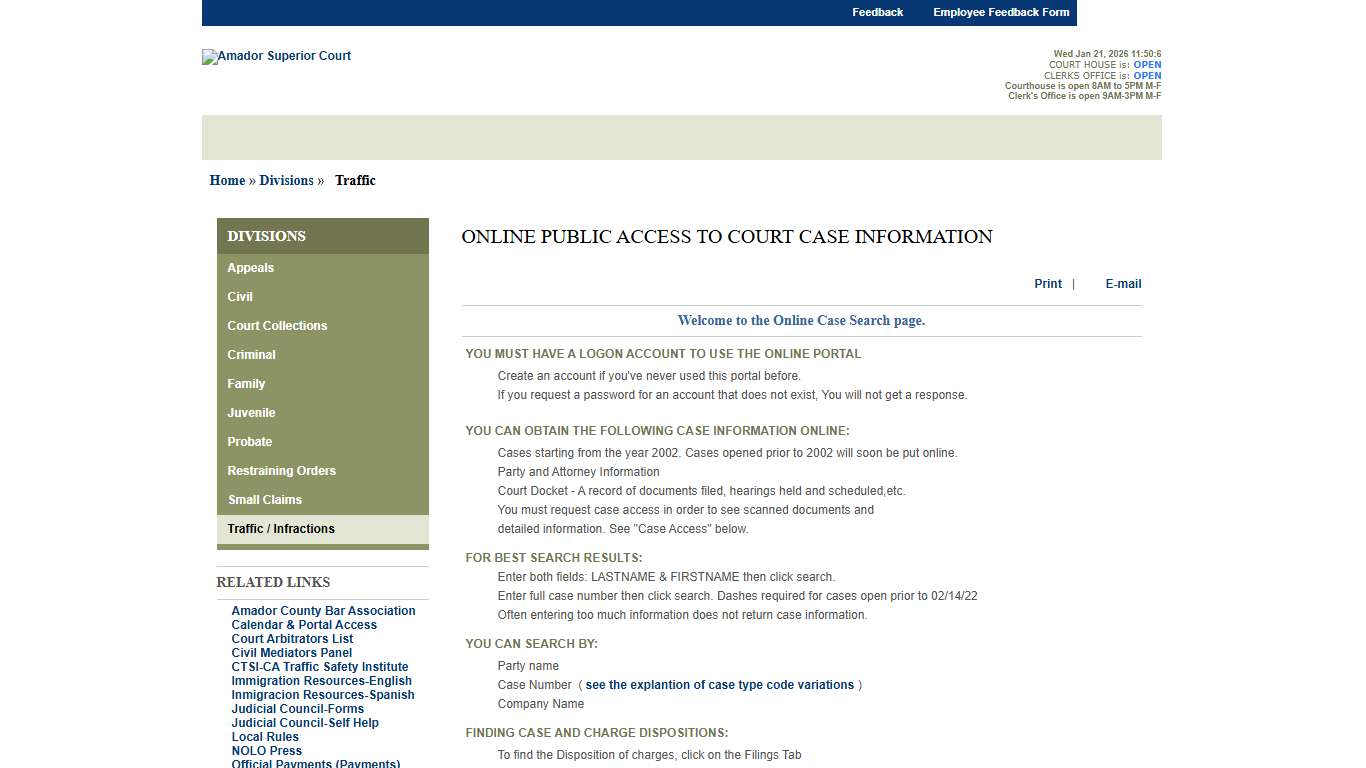The image size is (1366, 768).
Task: Click the E-mail page link
Action: click(1123, 284)
